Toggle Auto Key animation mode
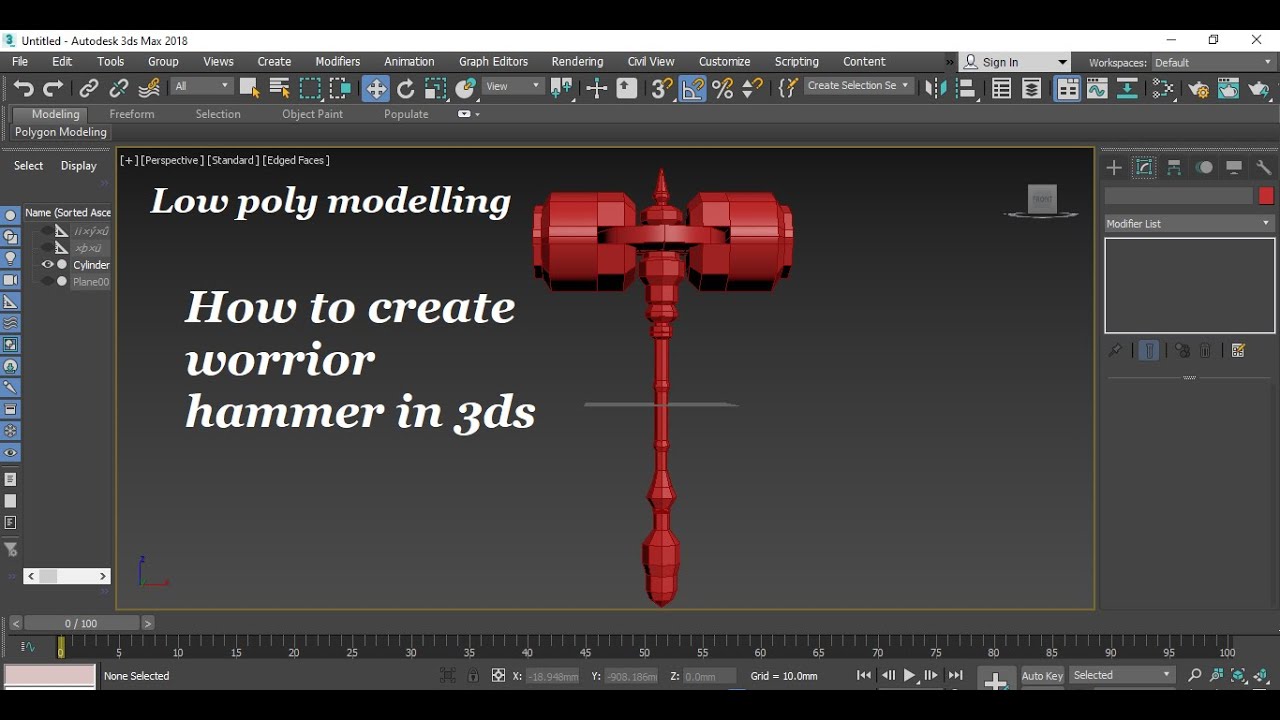The height and width of the screenshot is (720, 1280). [x=1042, y=676]
